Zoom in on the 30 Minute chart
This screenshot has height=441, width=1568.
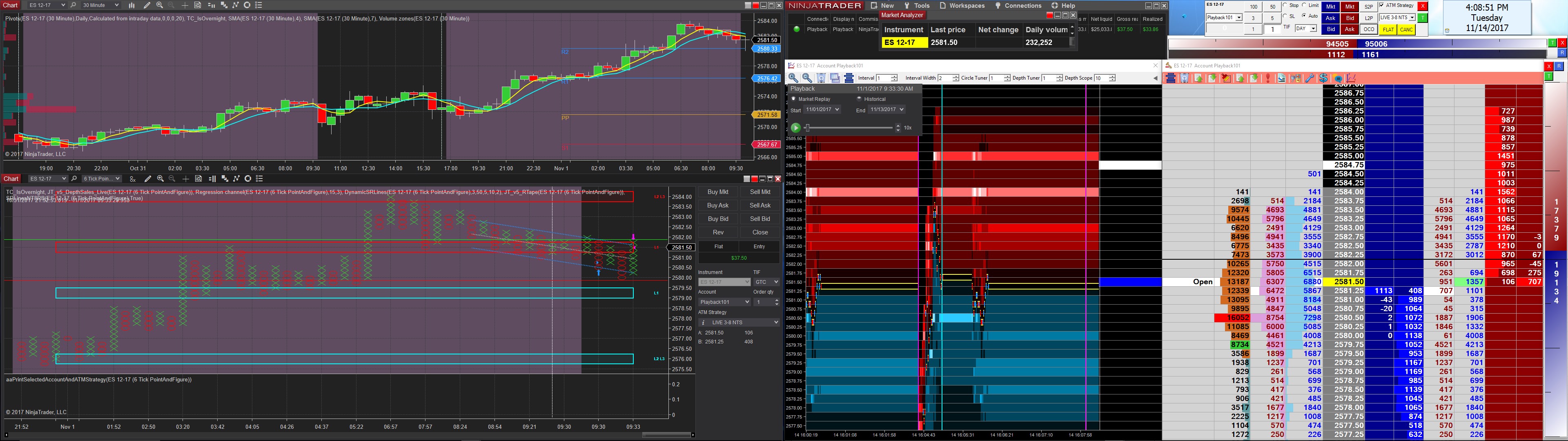click(x=160, y=5)
